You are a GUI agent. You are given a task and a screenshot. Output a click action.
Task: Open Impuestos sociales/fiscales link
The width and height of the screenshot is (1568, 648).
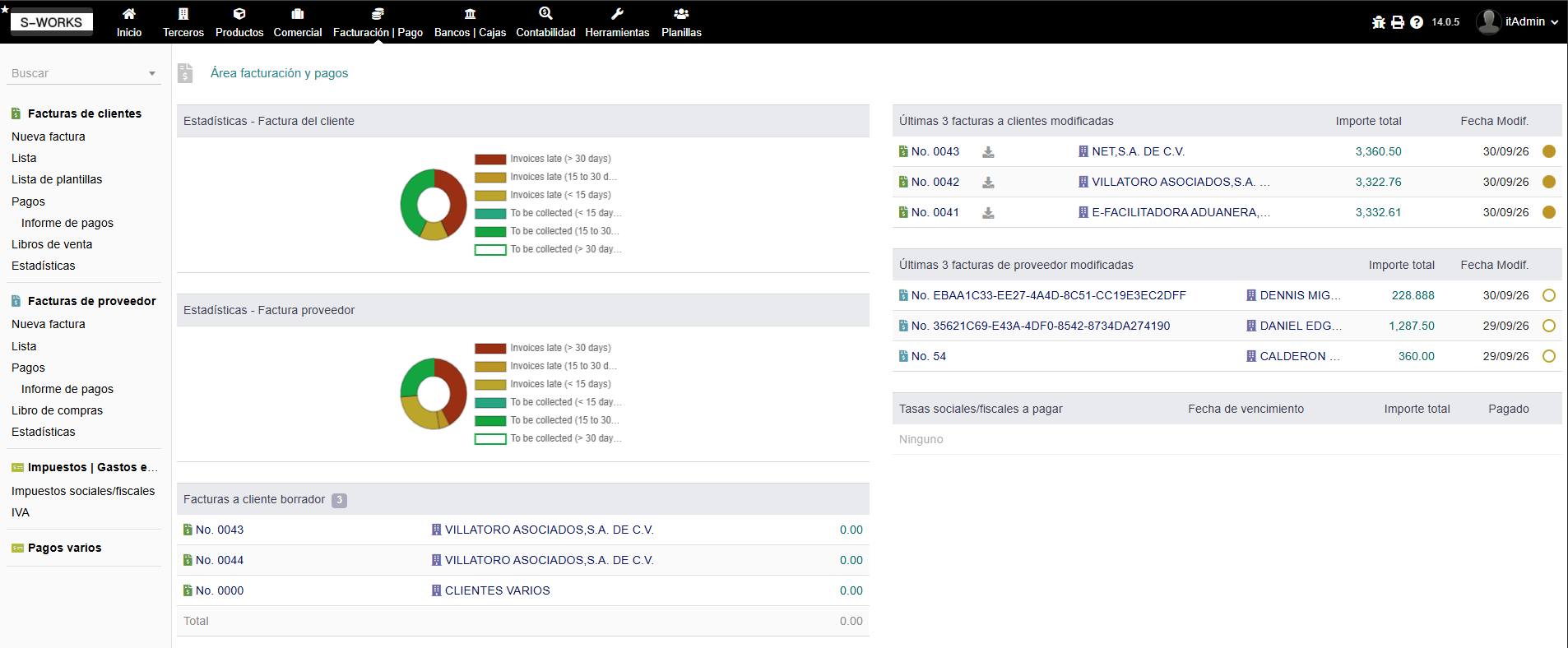[83, 491]
